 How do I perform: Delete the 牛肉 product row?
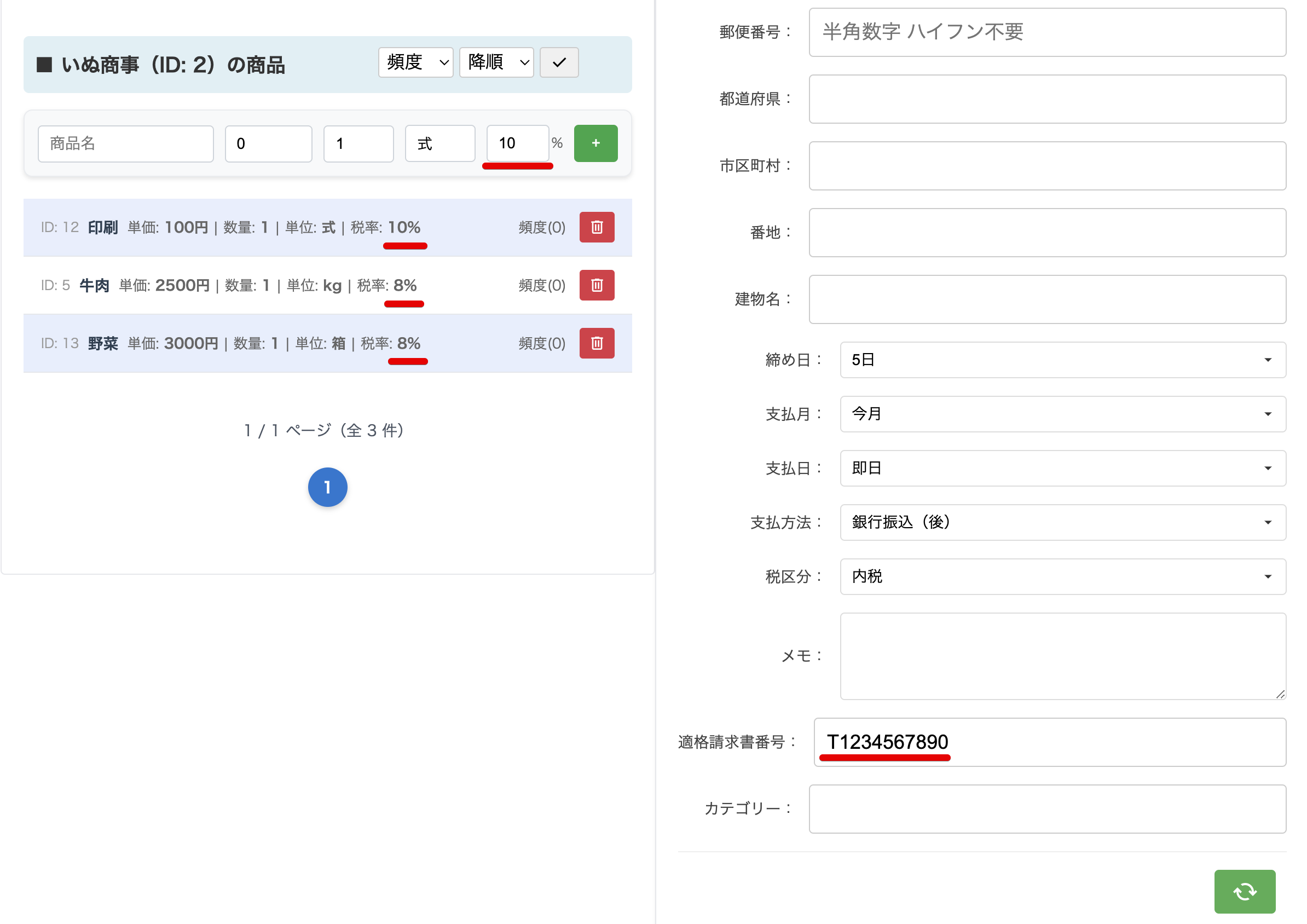coord(597,285)
